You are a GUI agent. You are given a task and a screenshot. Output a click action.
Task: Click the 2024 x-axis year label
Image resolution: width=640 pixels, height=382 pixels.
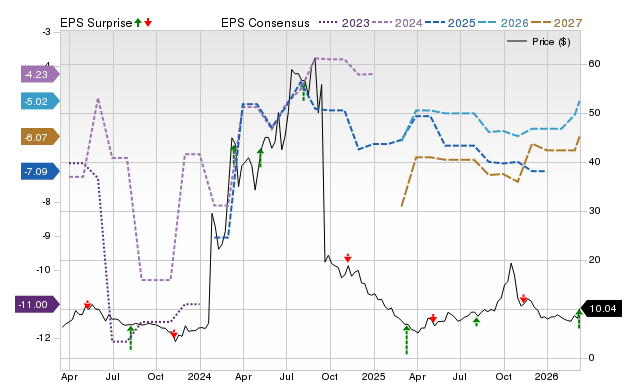(x=200, y=376)
